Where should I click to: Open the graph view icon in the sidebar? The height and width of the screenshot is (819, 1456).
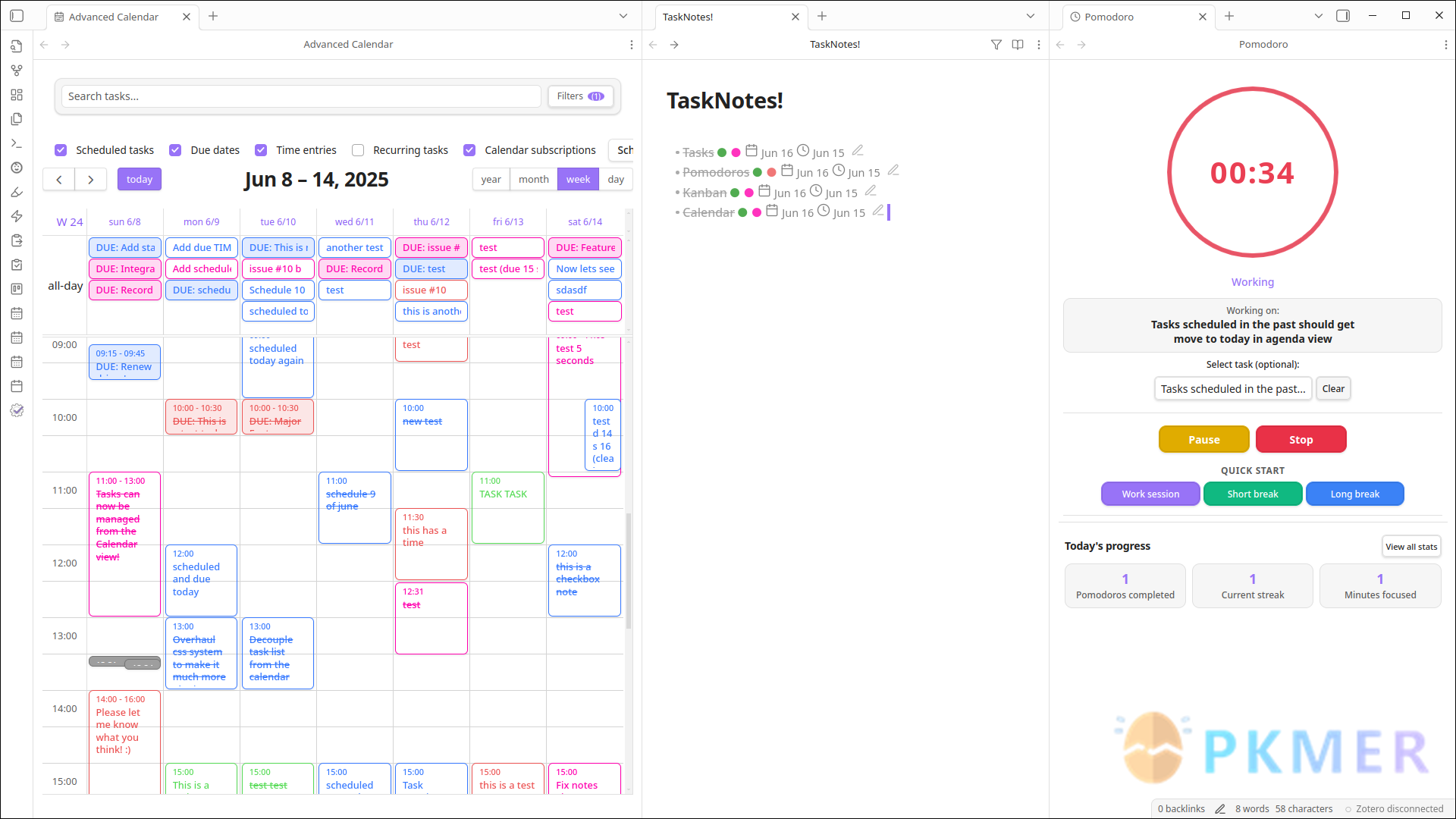point(17,71)
